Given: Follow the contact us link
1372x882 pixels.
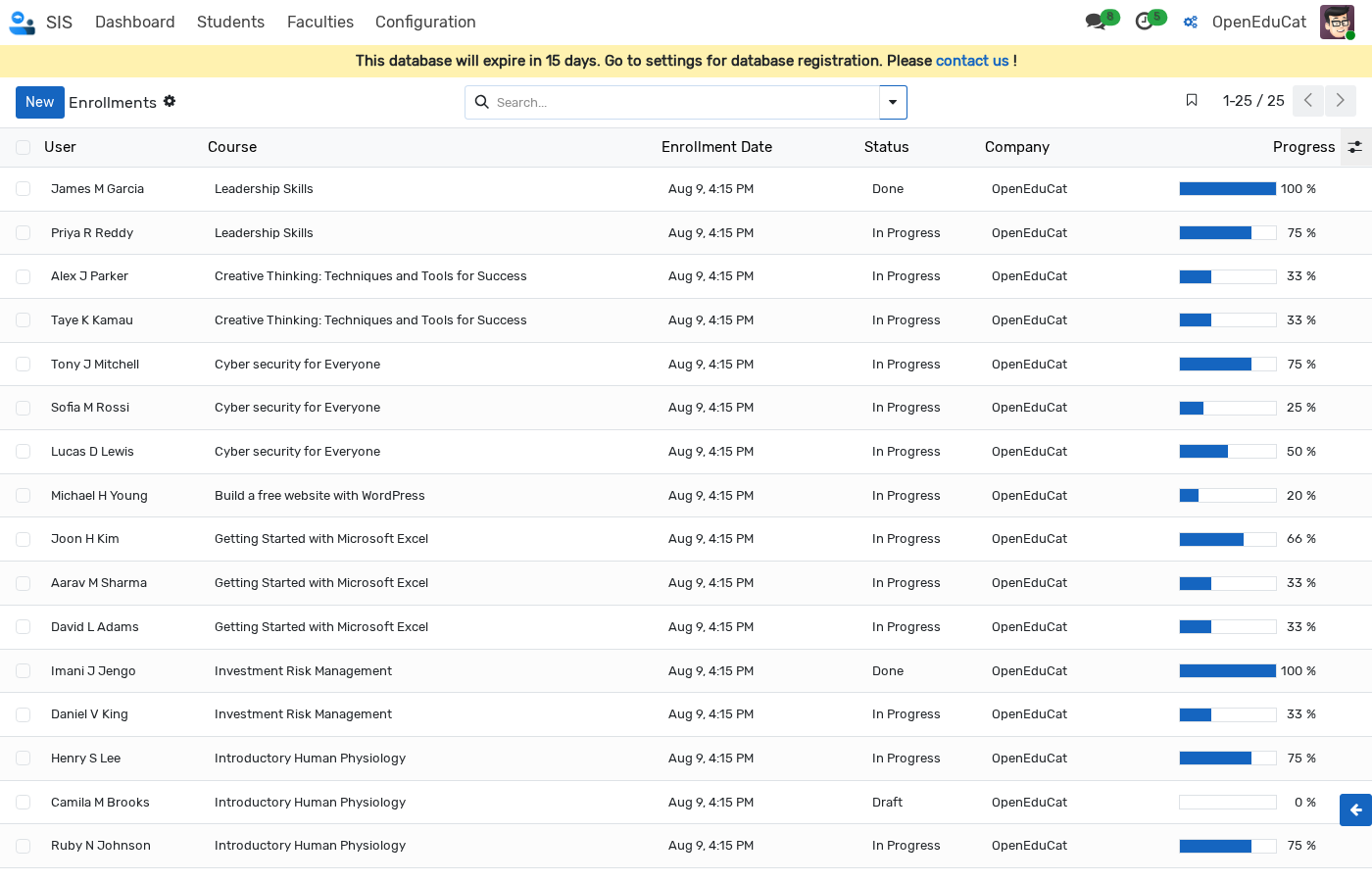Looking at the screenshot, I should tap(972, 61).
